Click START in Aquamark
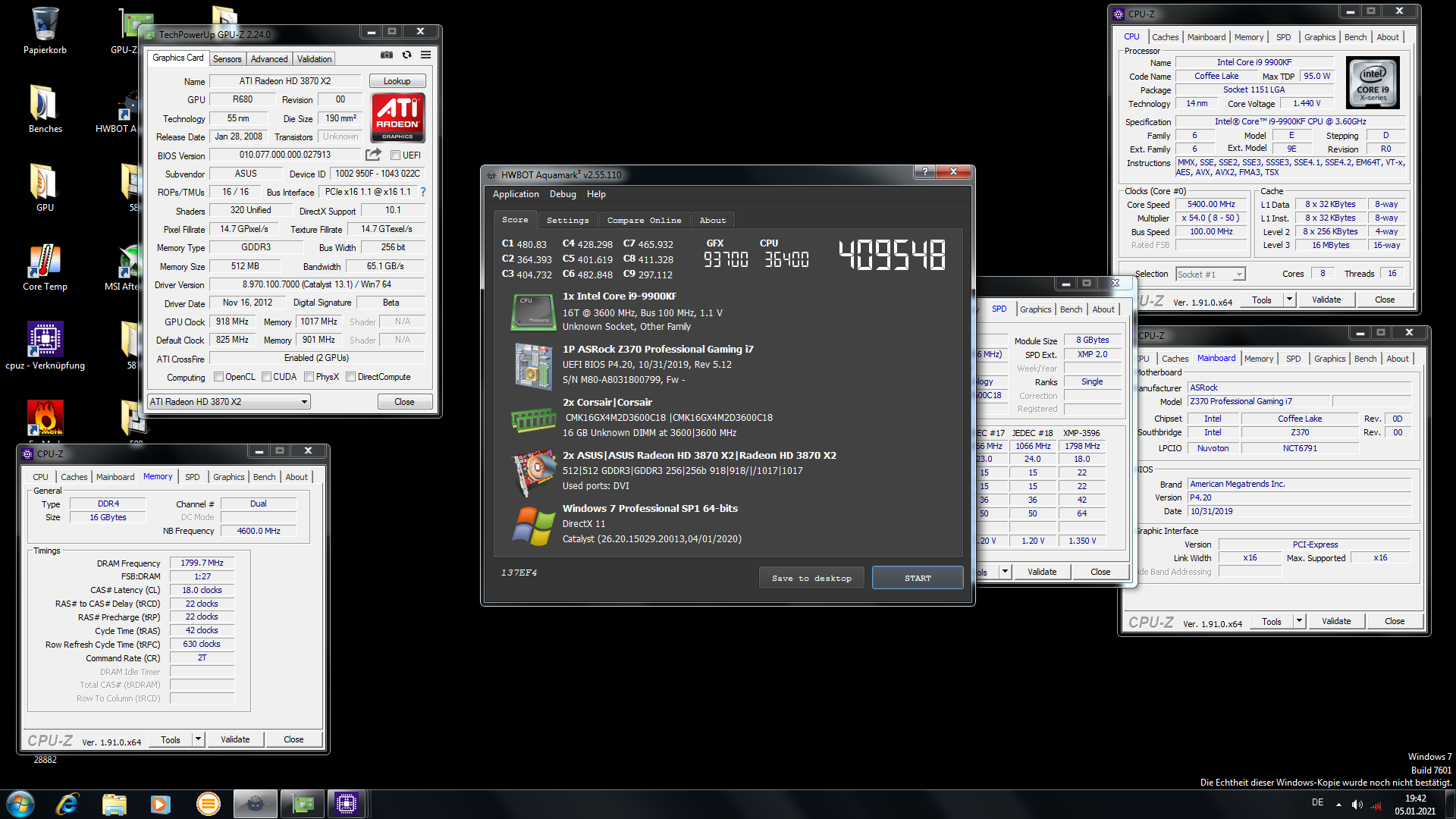 [x=918, y=578]
